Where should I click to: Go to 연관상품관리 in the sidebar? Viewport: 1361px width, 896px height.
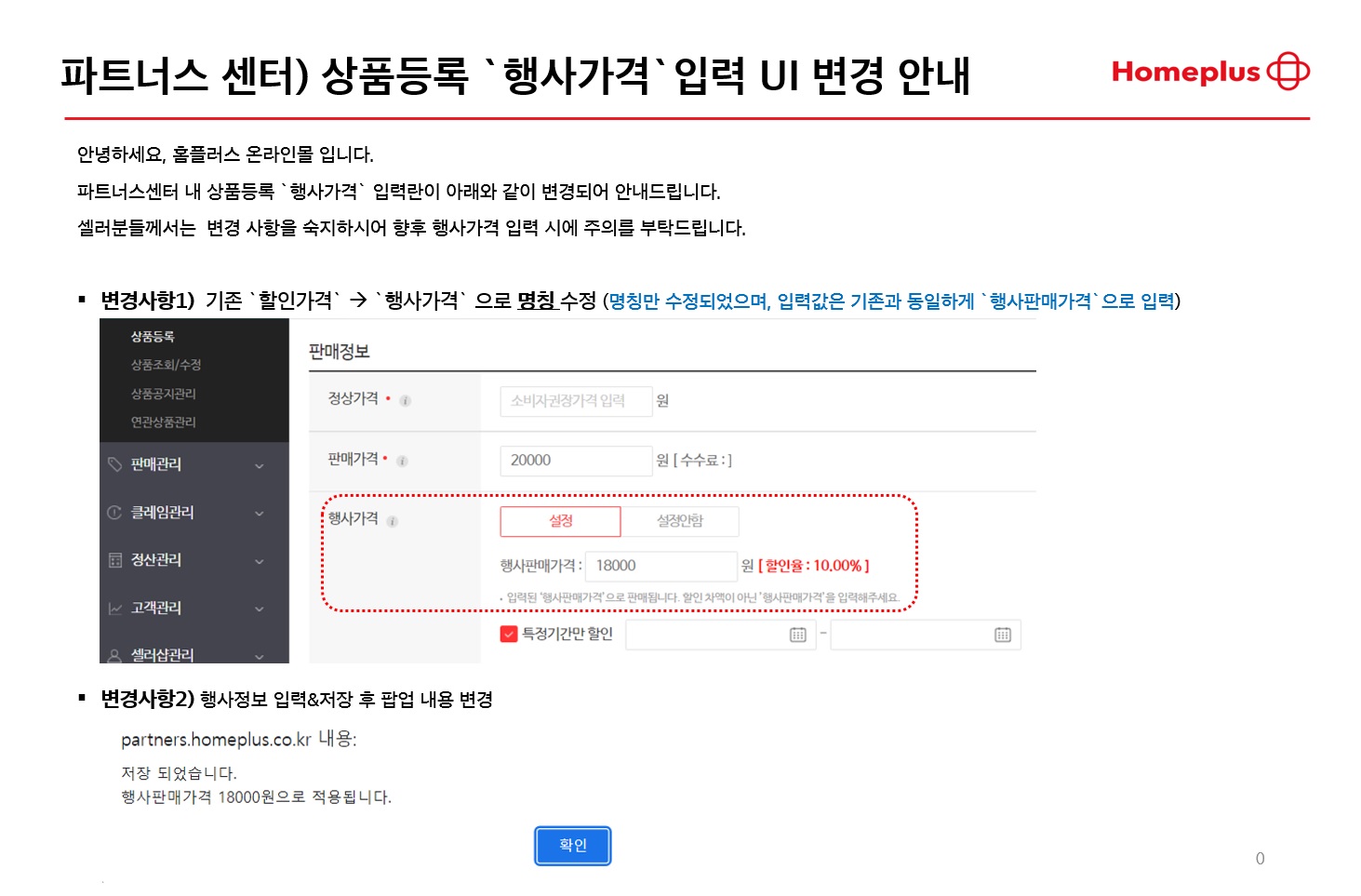pyautogui.click(x=163, y=422)
